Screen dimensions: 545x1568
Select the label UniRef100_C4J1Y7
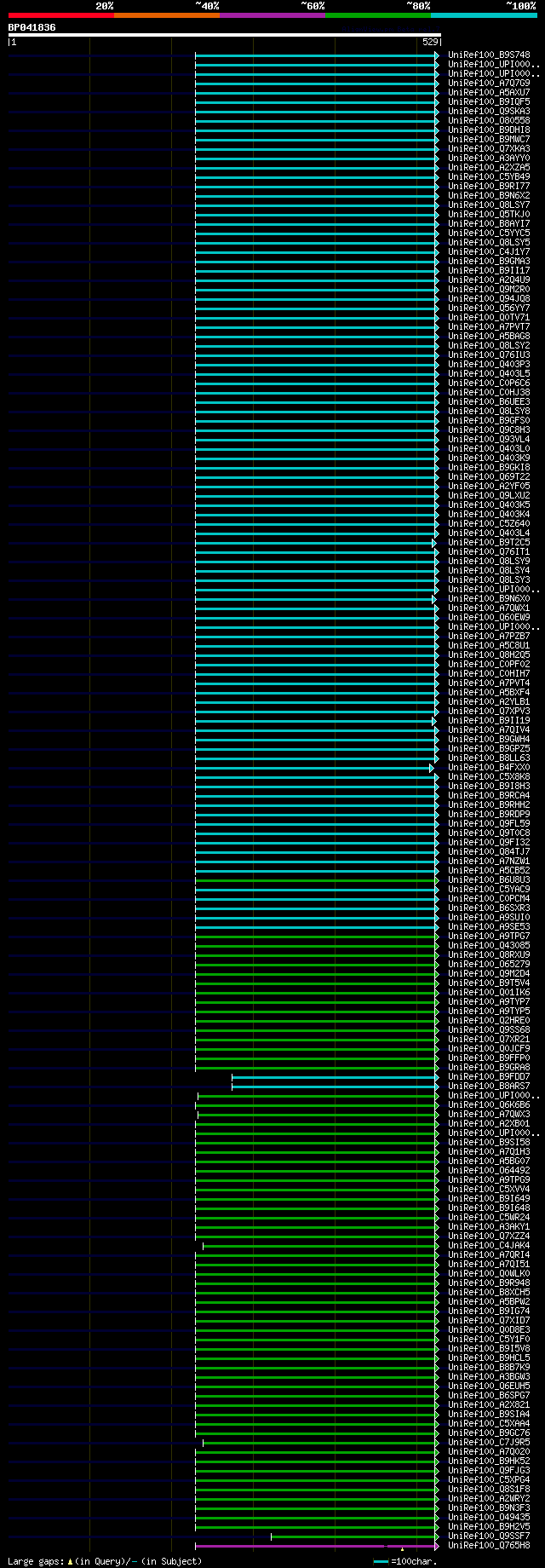pyautogui.click(x=489, y=252)
